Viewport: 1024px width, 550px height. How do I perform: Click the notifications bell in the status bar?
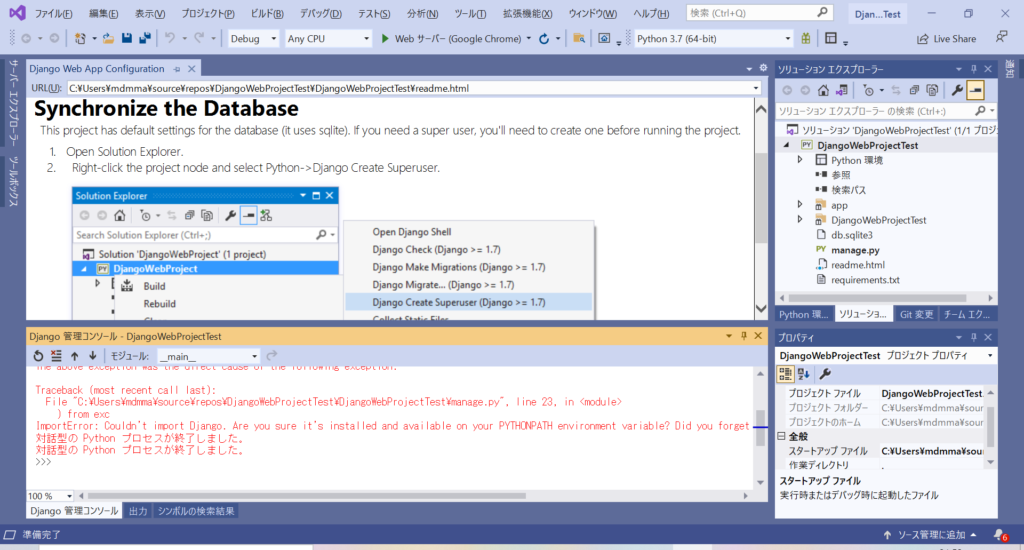[x=1000, y=535]
